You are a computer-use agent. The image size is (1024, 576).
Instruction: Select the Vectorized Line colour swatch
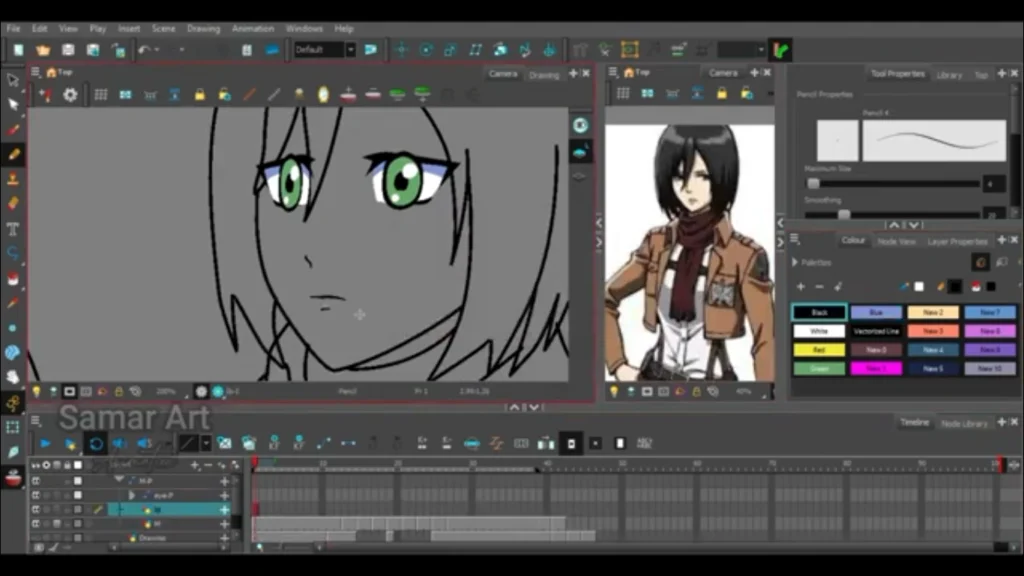[x=874, y=330]
